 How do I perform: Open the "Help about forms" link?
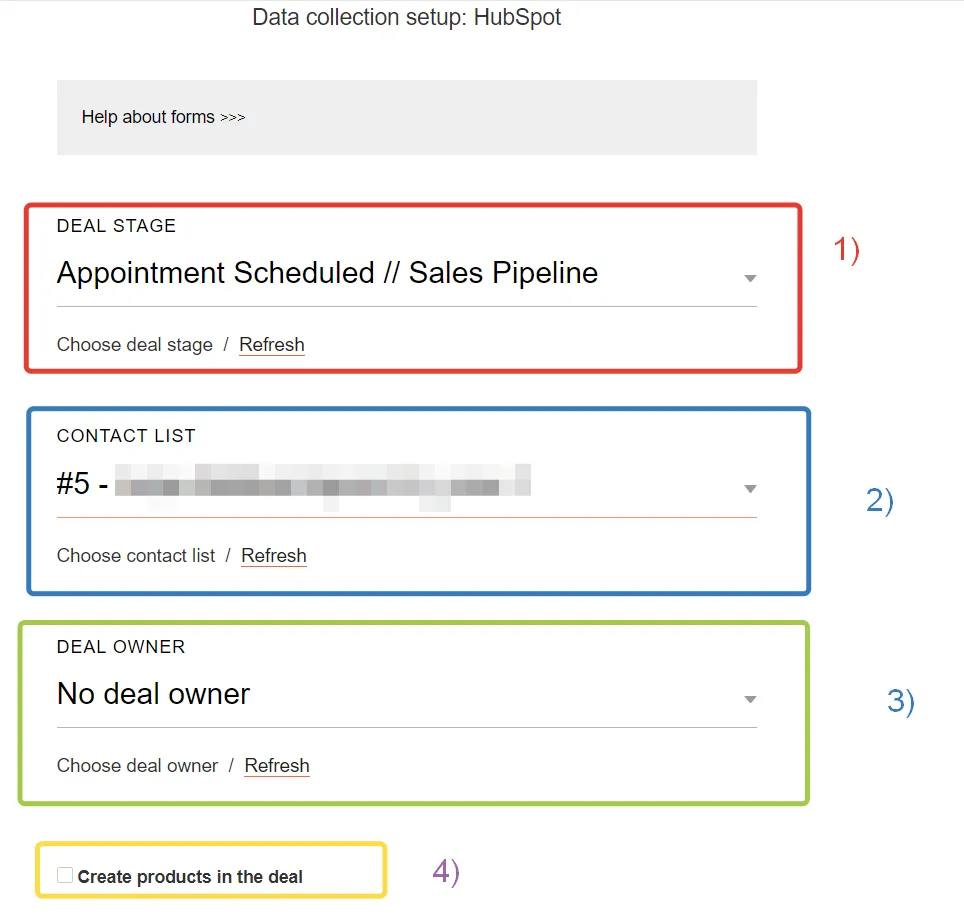(163, 117)
